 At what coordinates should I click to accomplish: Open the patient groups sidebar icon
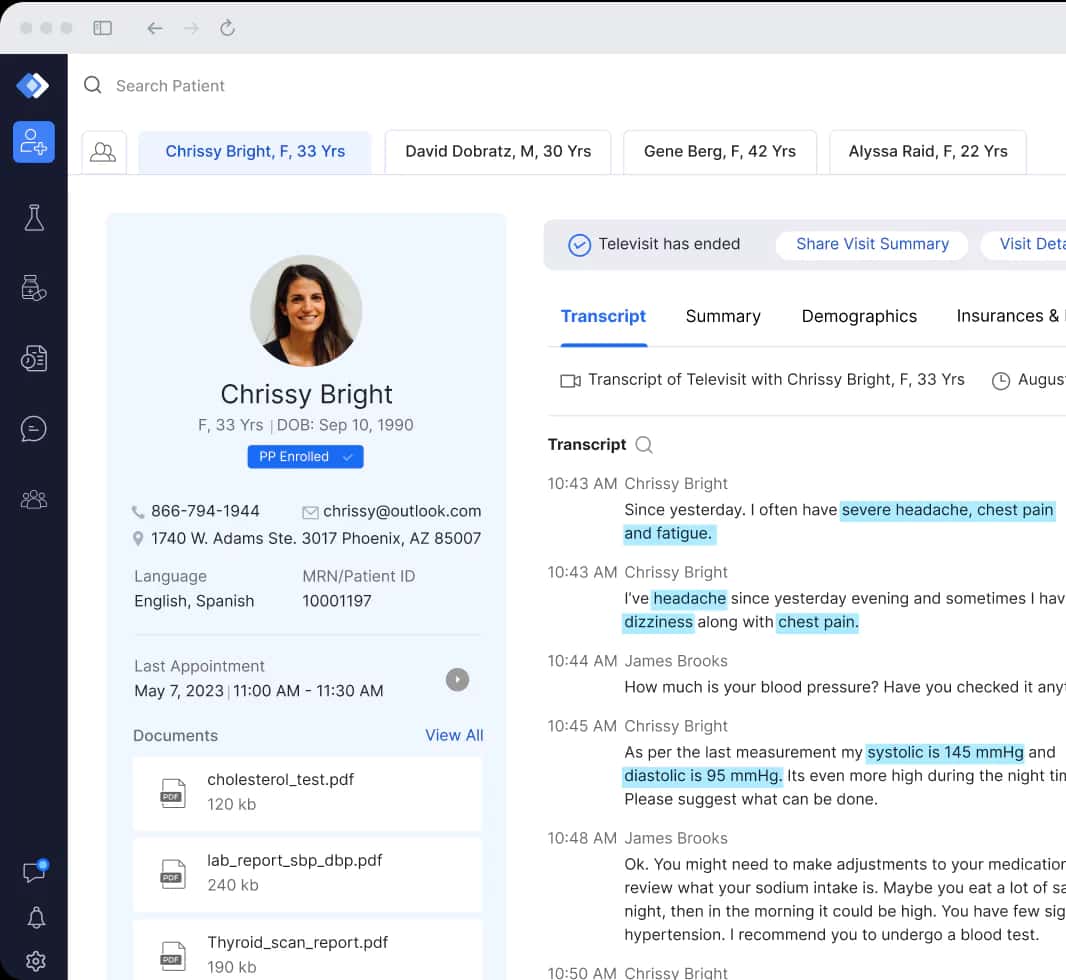point(34,499)
